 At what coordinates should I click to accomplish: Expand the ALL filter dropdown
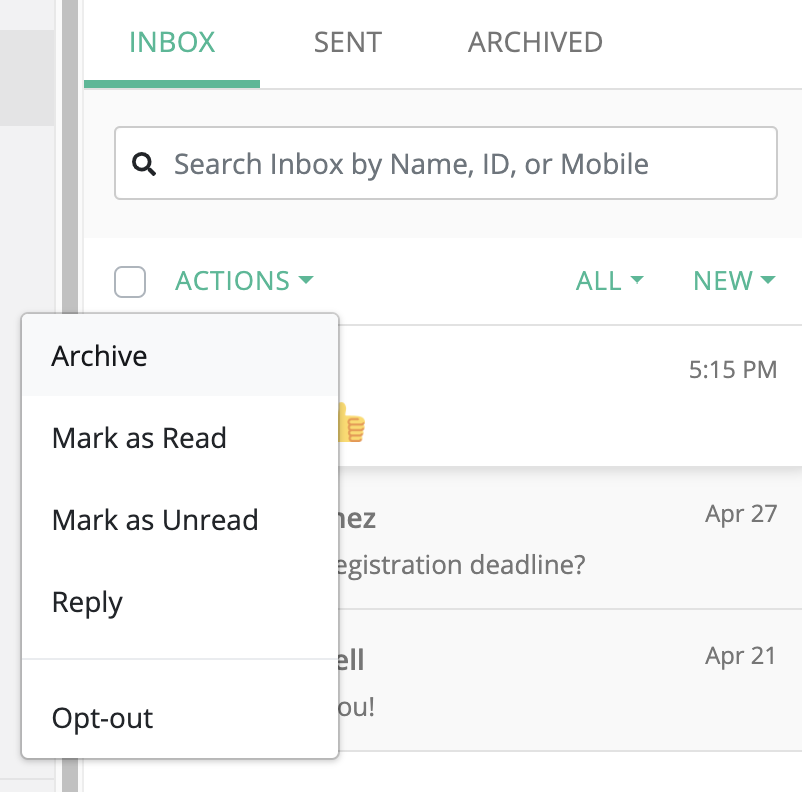point(609,282)
